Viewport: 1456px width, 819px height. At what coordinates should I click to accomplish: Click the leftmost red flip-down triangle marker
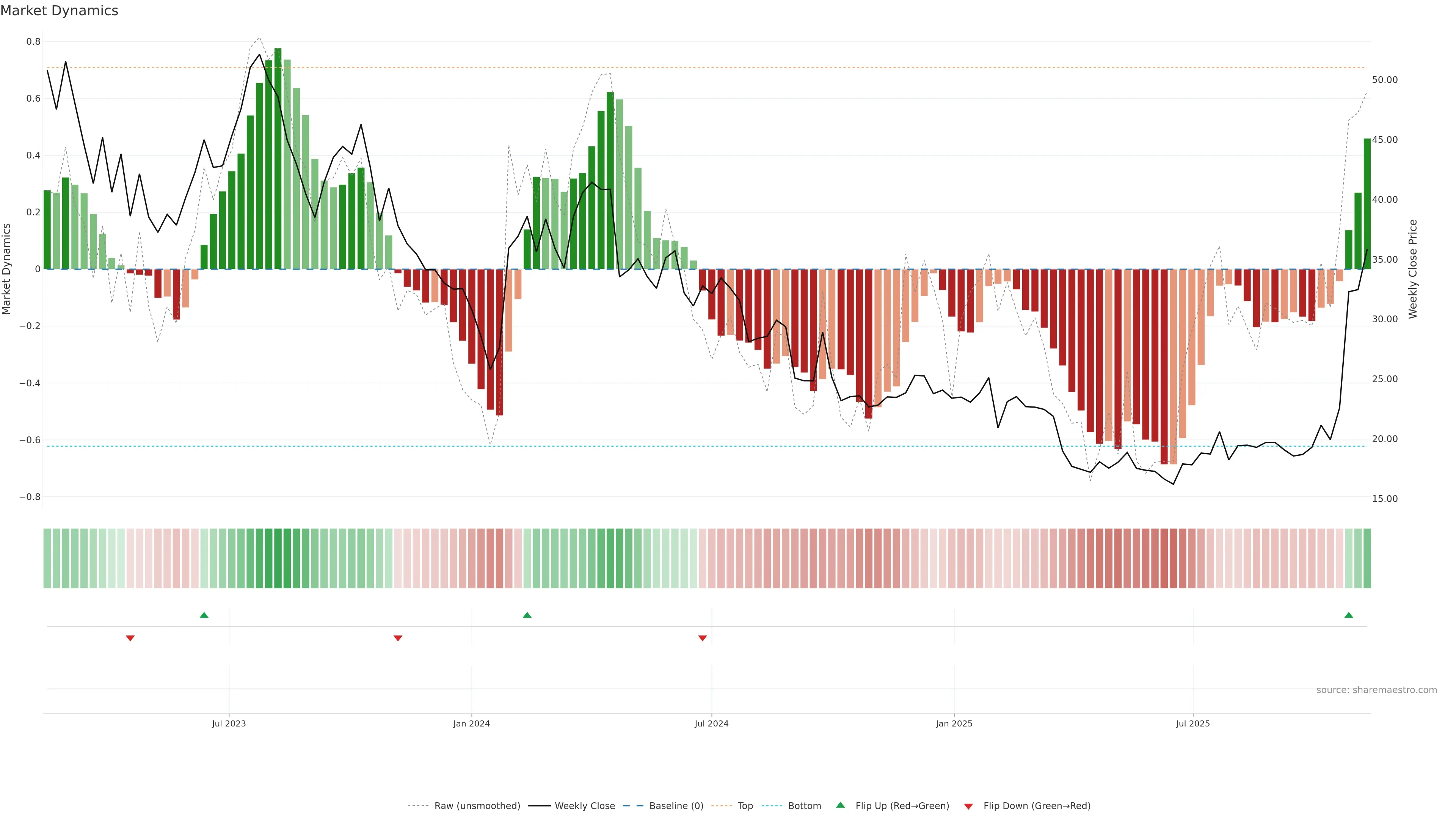click(130, 638)
